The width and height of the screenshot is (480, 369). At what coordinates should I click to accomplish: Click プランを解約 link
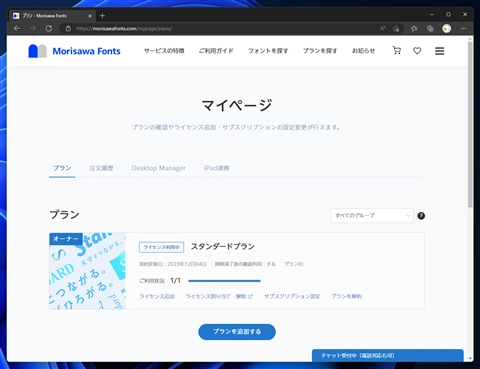(346, 296)
